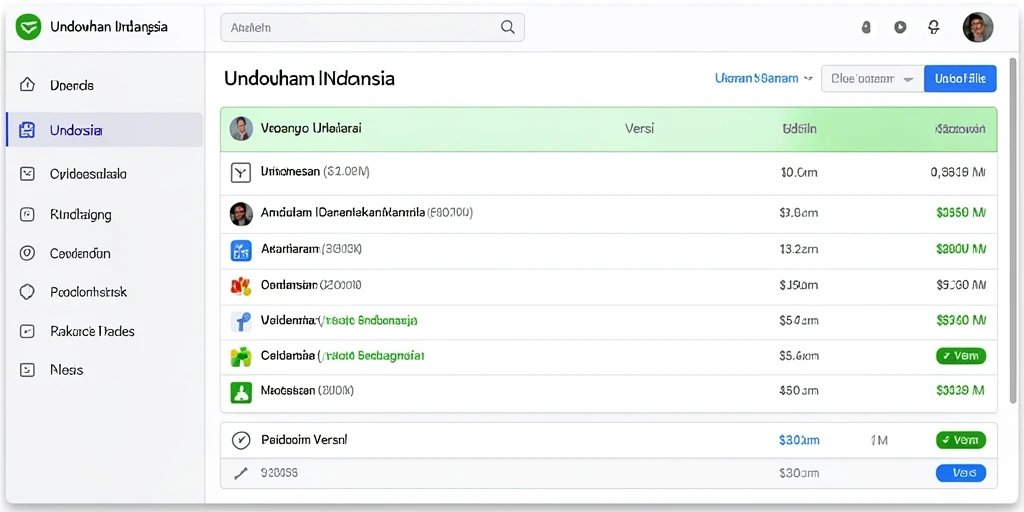Click the pencil icon in the bottom row
The image size is (1024, 512).
click(x=241, y=473)
